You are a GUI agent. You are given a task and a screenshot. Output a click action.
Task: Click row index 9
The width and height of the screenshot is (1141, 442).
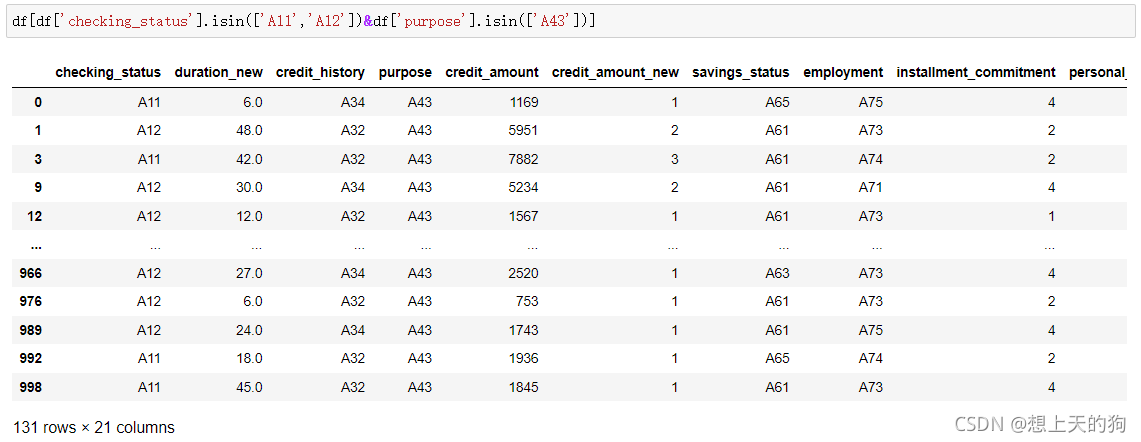(38, 187)
